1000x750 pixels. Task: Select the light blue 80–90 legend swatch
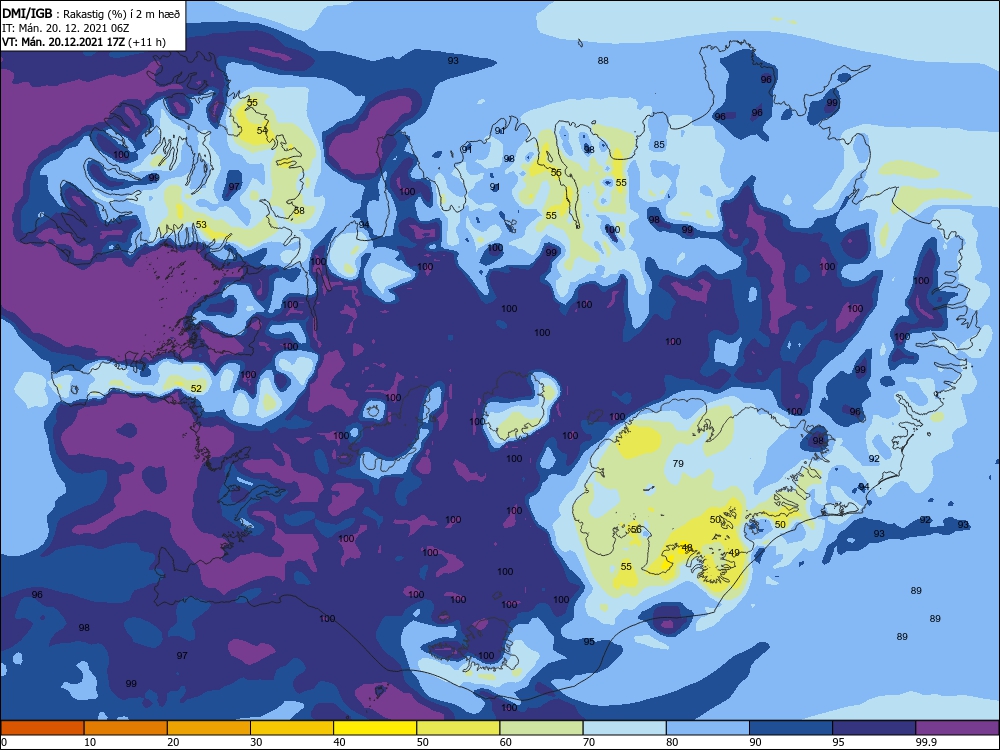(708, 728)
